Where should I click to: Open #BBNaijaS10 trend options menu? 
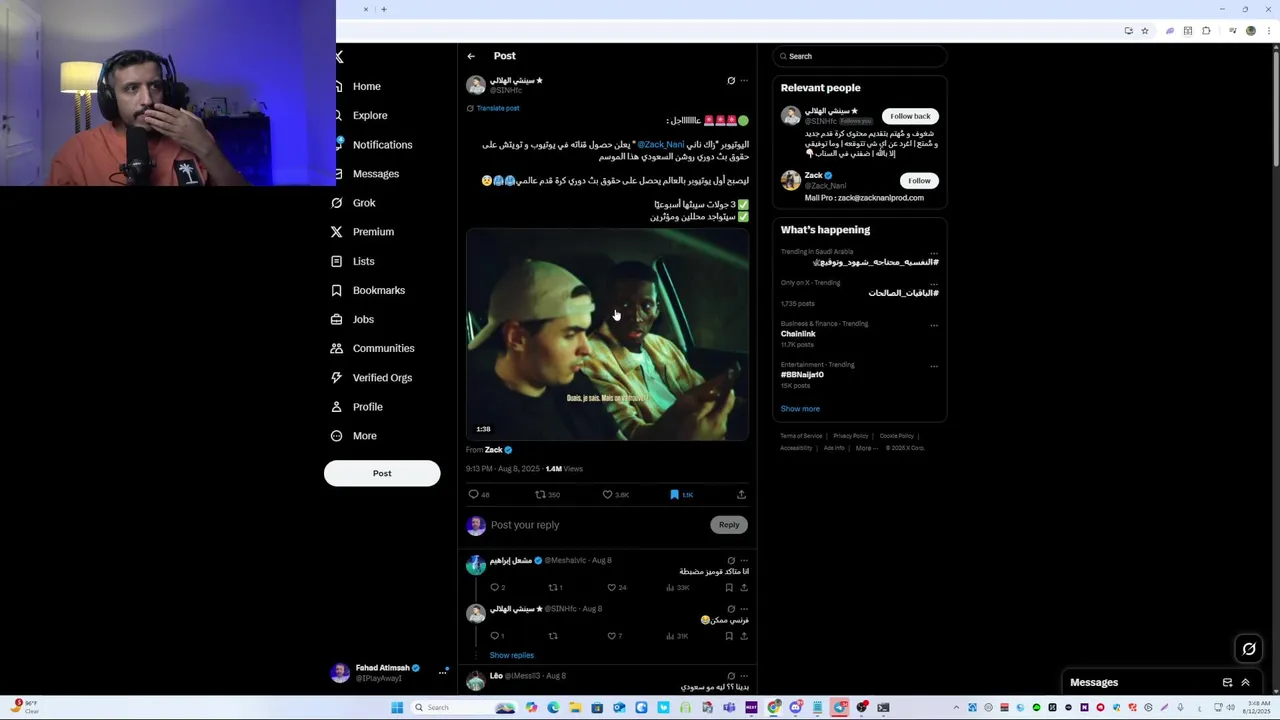click(x=934, y=366)
